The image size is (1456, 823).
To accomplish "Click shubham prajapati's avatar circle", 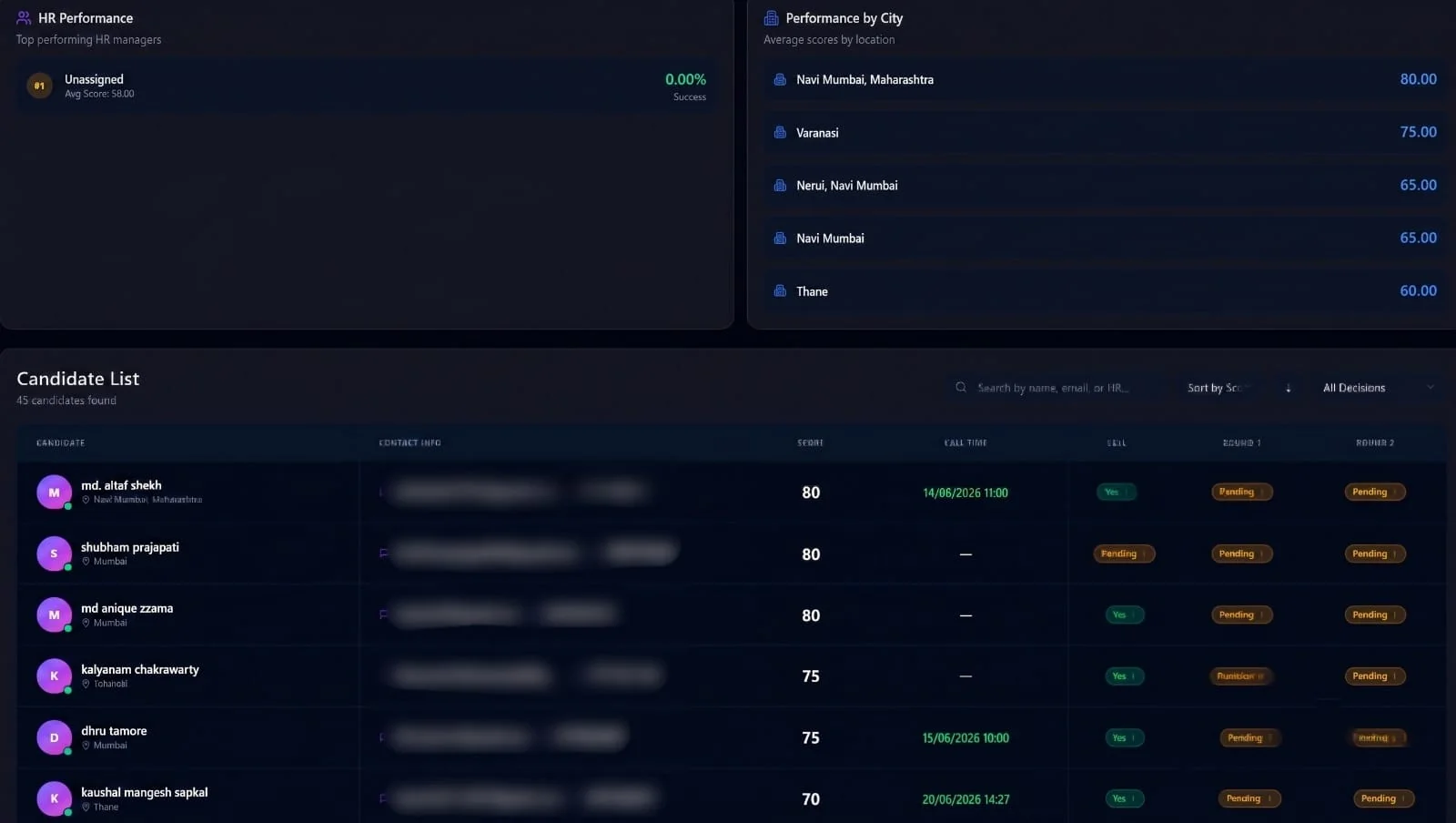I will tap(54, 554).
